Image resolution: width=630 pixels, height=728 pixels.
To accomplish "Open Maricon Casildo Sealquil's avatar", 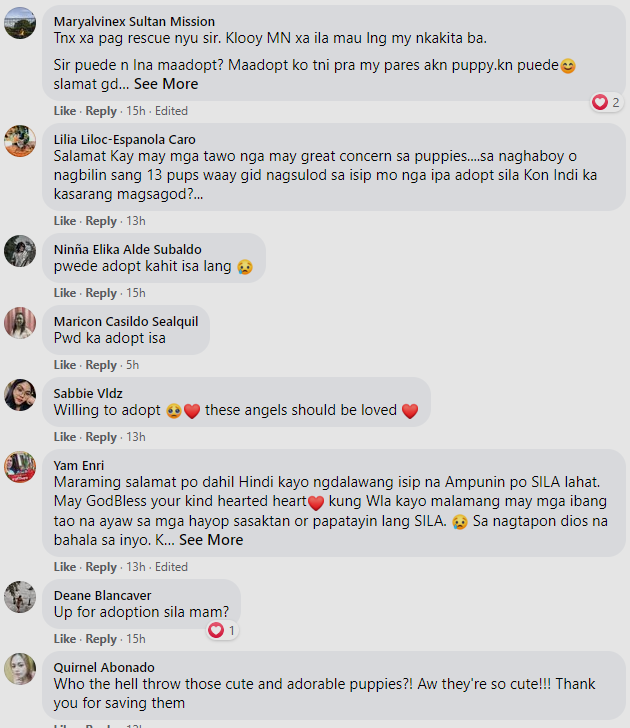I will pyautogui.click(x=20, y=323).
